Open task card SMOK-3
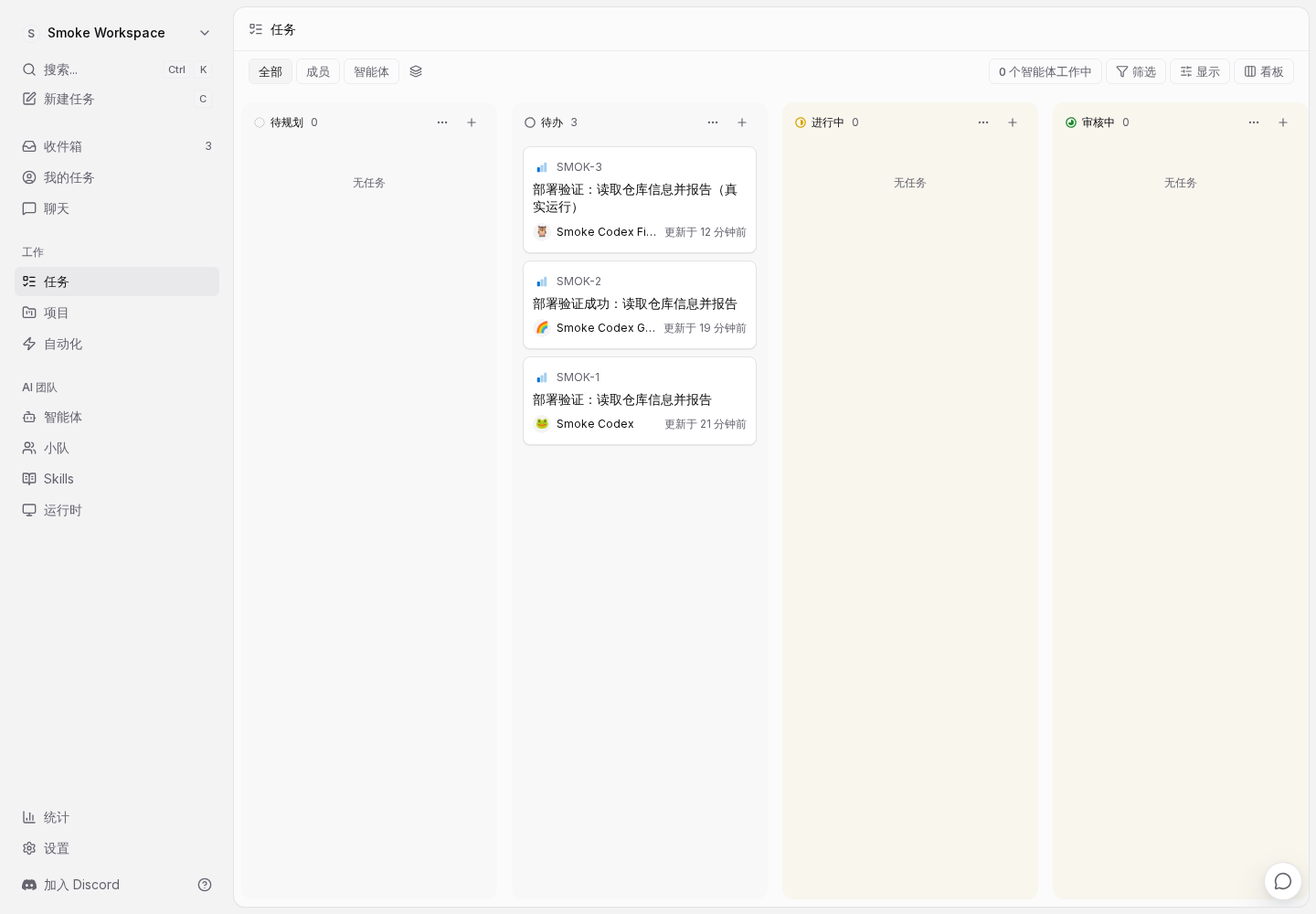This screenshot has width=1316, height=914. click(x=640, y=199)
